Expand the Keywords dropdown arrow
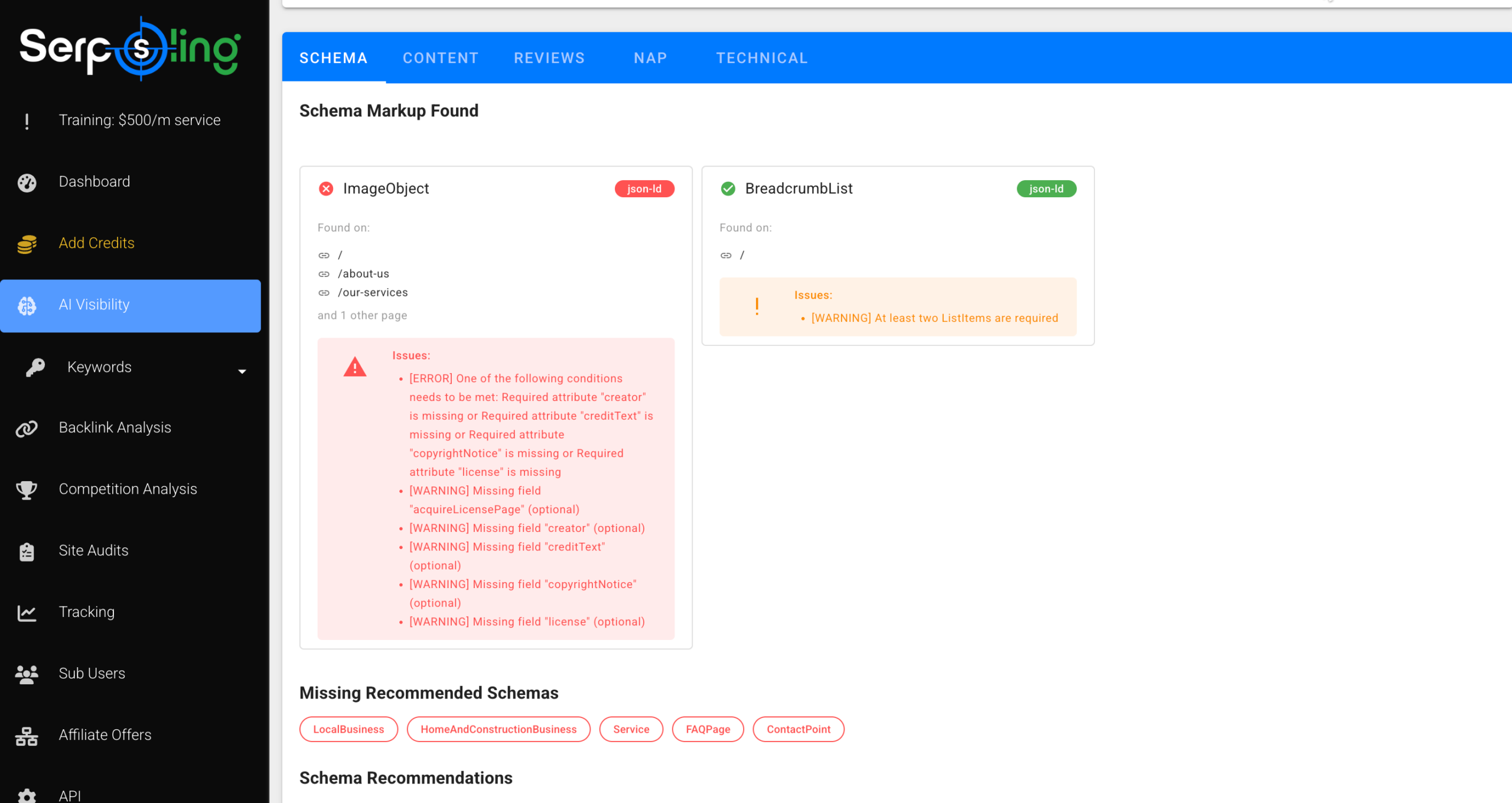Viewport: 1512px width, 803px height. tap(242, 371)
